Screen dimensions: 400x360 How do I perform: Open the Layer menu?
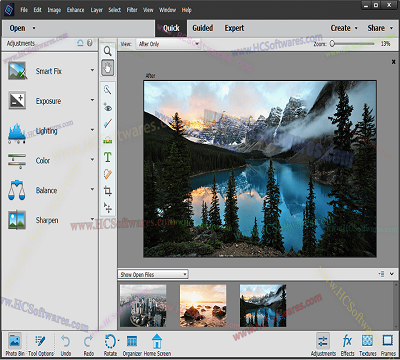[x=97, y=10]
